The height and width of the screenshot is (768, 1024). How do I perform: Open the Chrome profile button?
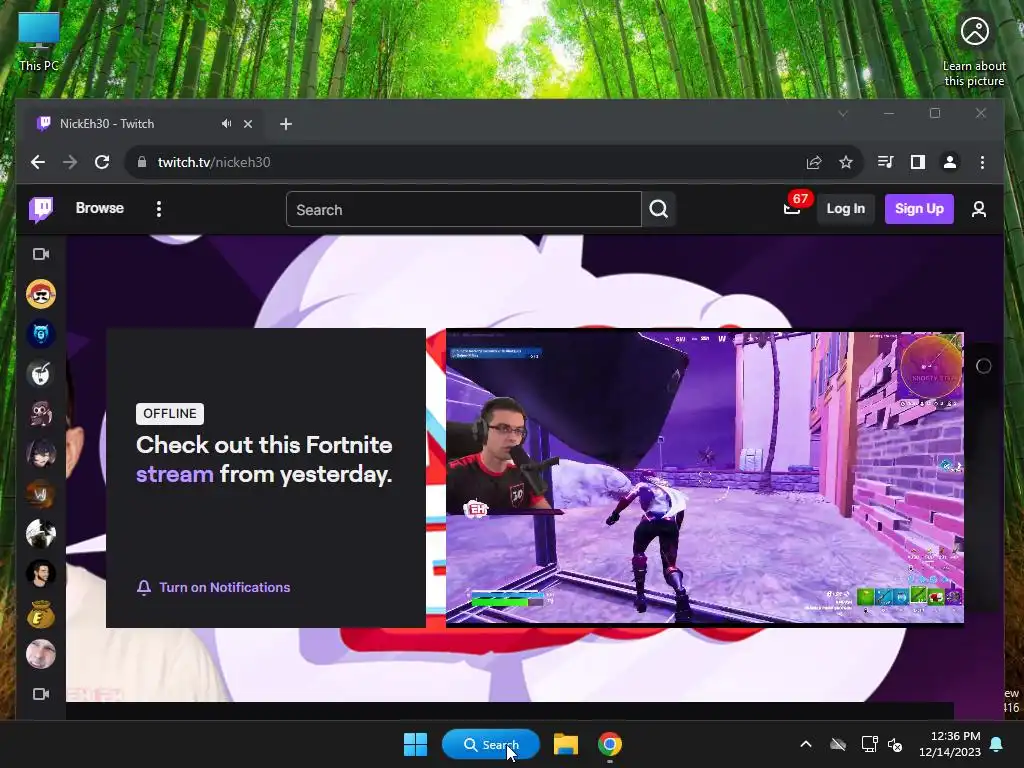tap(950, 162)
